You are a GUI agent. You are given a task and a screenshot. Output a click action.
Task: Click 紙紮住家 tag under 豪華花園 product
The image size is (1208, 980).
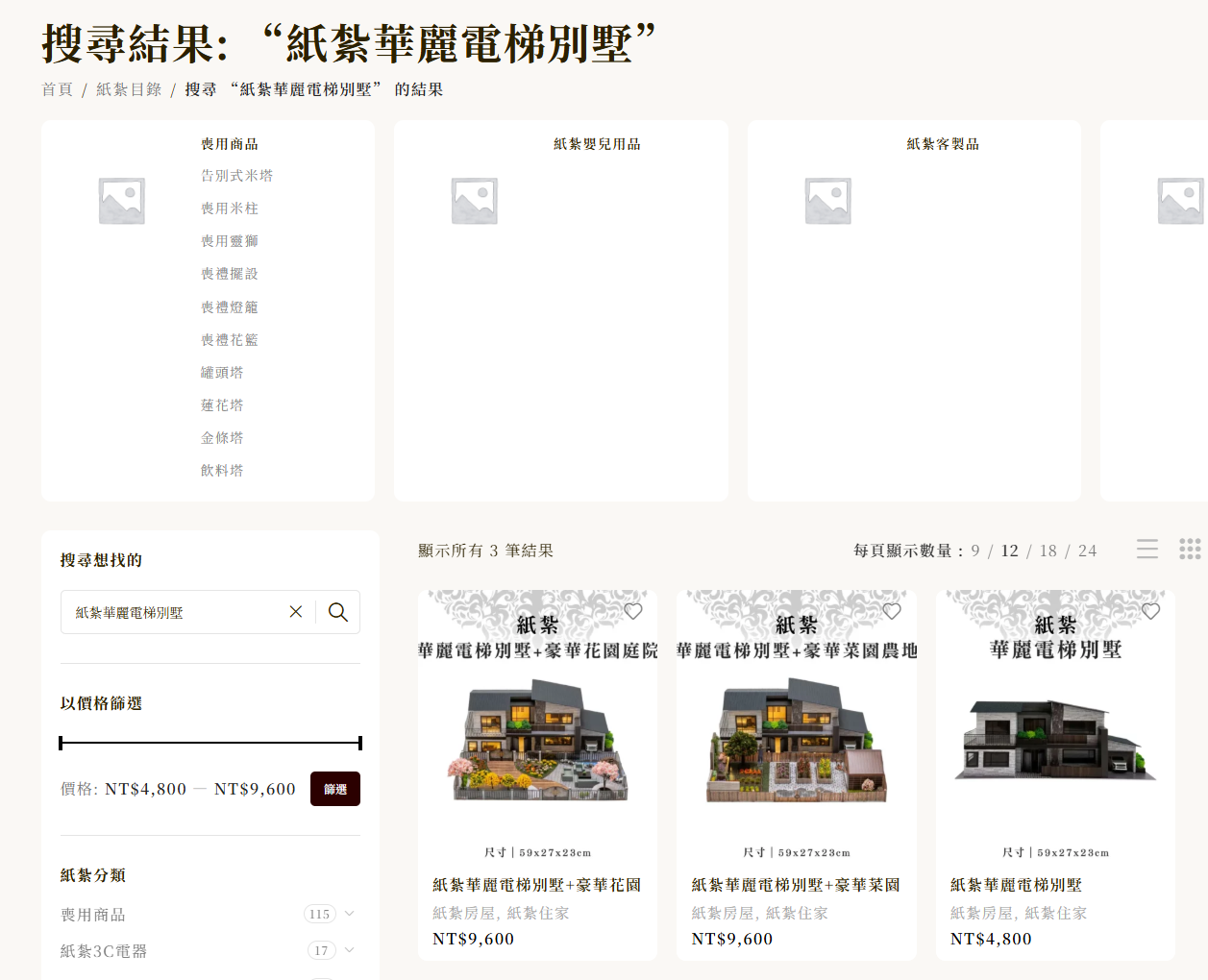(x=538, y=913)
